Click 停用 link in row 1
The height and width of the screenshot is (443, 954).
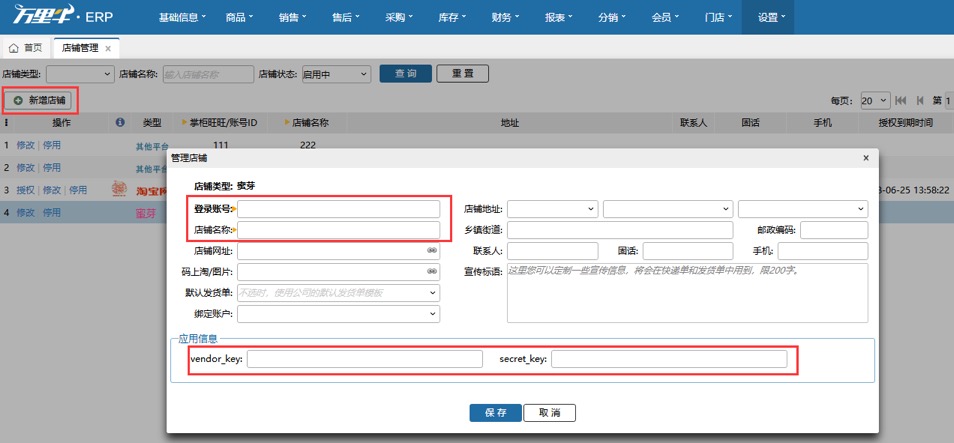tap(52, 145)
